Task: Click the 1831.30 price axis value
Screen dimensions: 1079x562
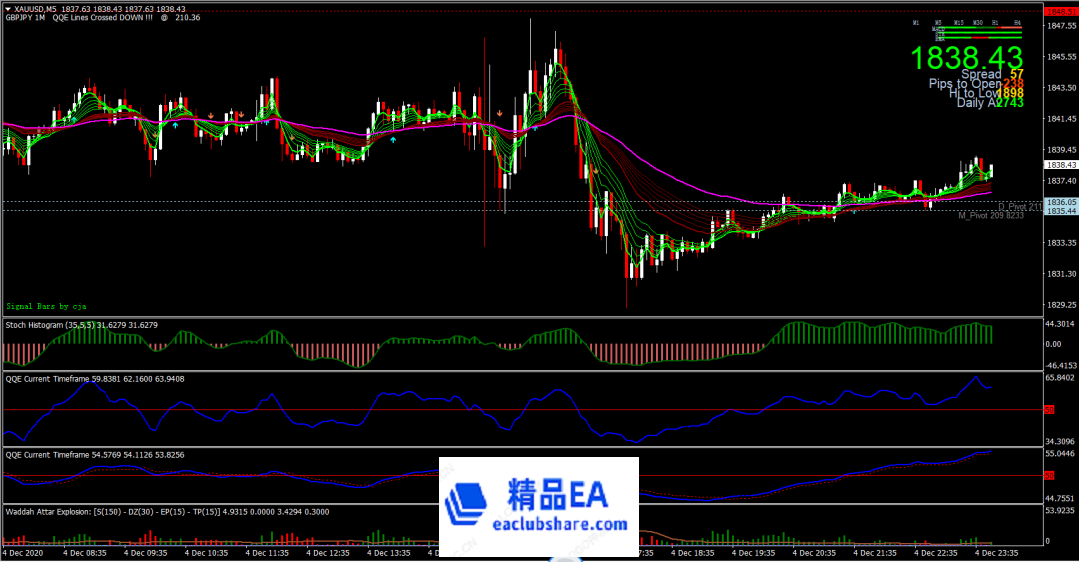Action: point(1061,273)
